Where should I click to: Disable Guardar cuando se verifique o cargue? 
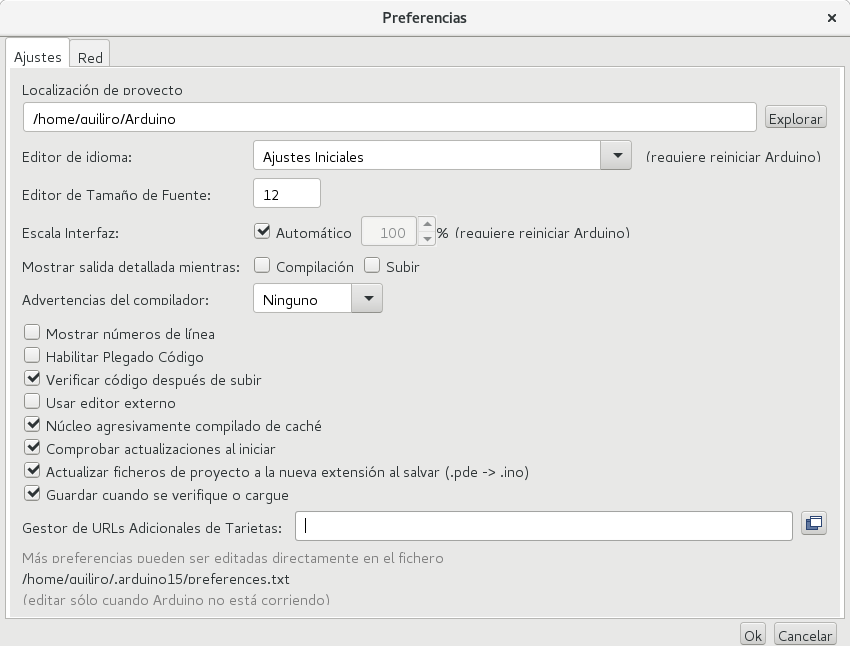pyautogui.click(x=31, y=494)
